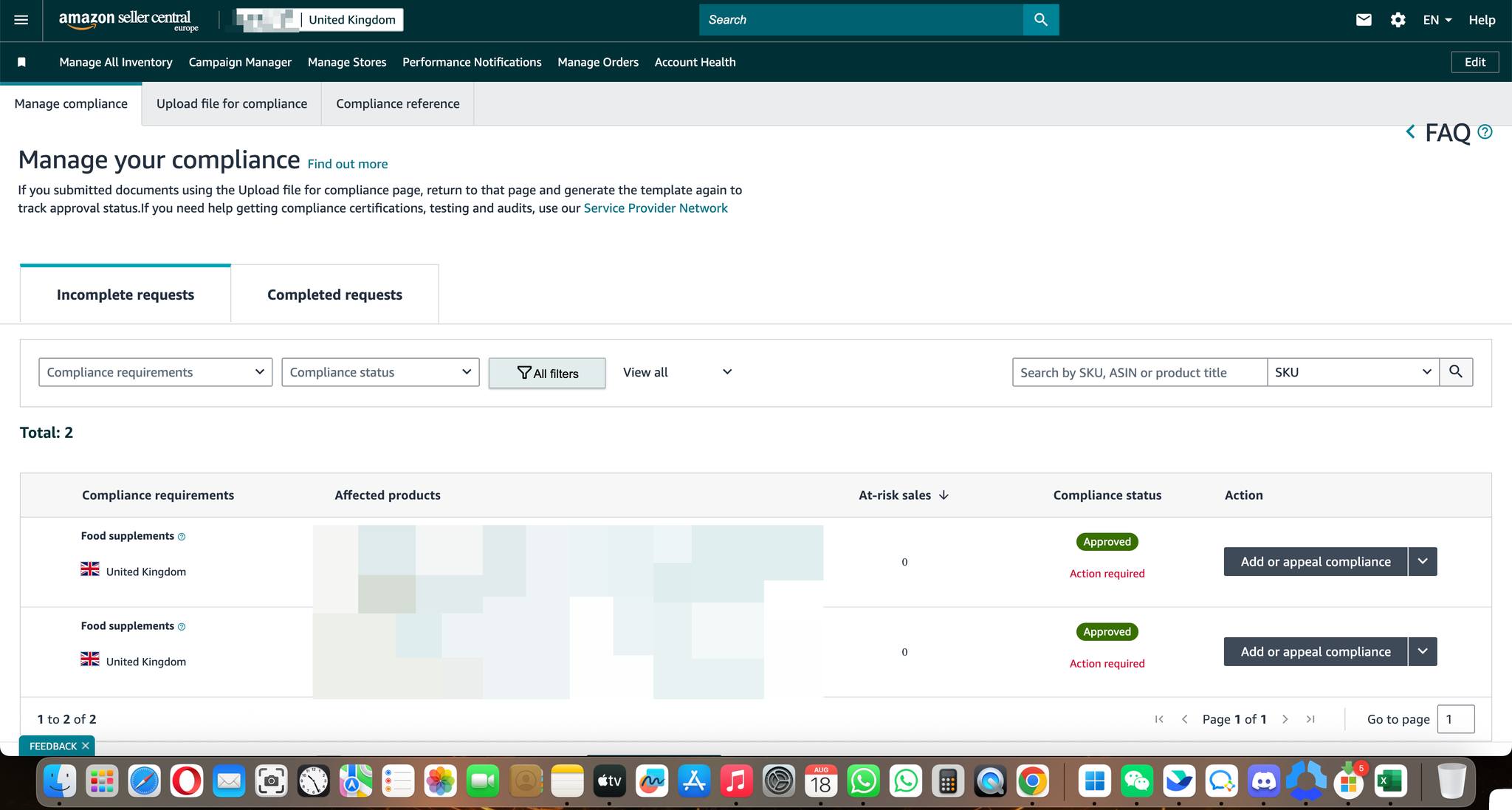Click the Go to page number field
1512x810 pixels.
(x=1455, y=719)
